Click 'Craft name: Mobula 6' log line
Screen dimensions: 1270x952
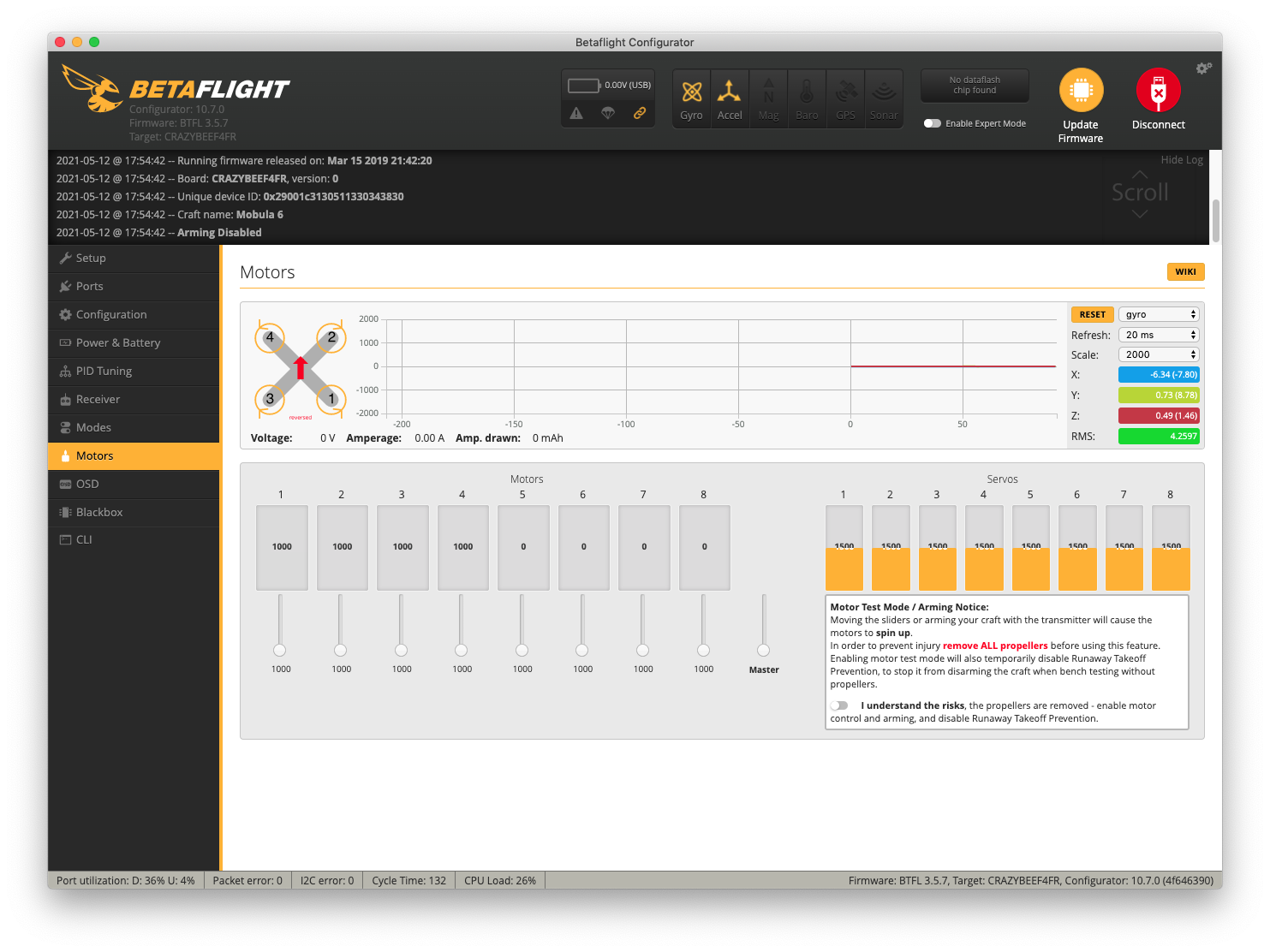[x=170, y=214]
